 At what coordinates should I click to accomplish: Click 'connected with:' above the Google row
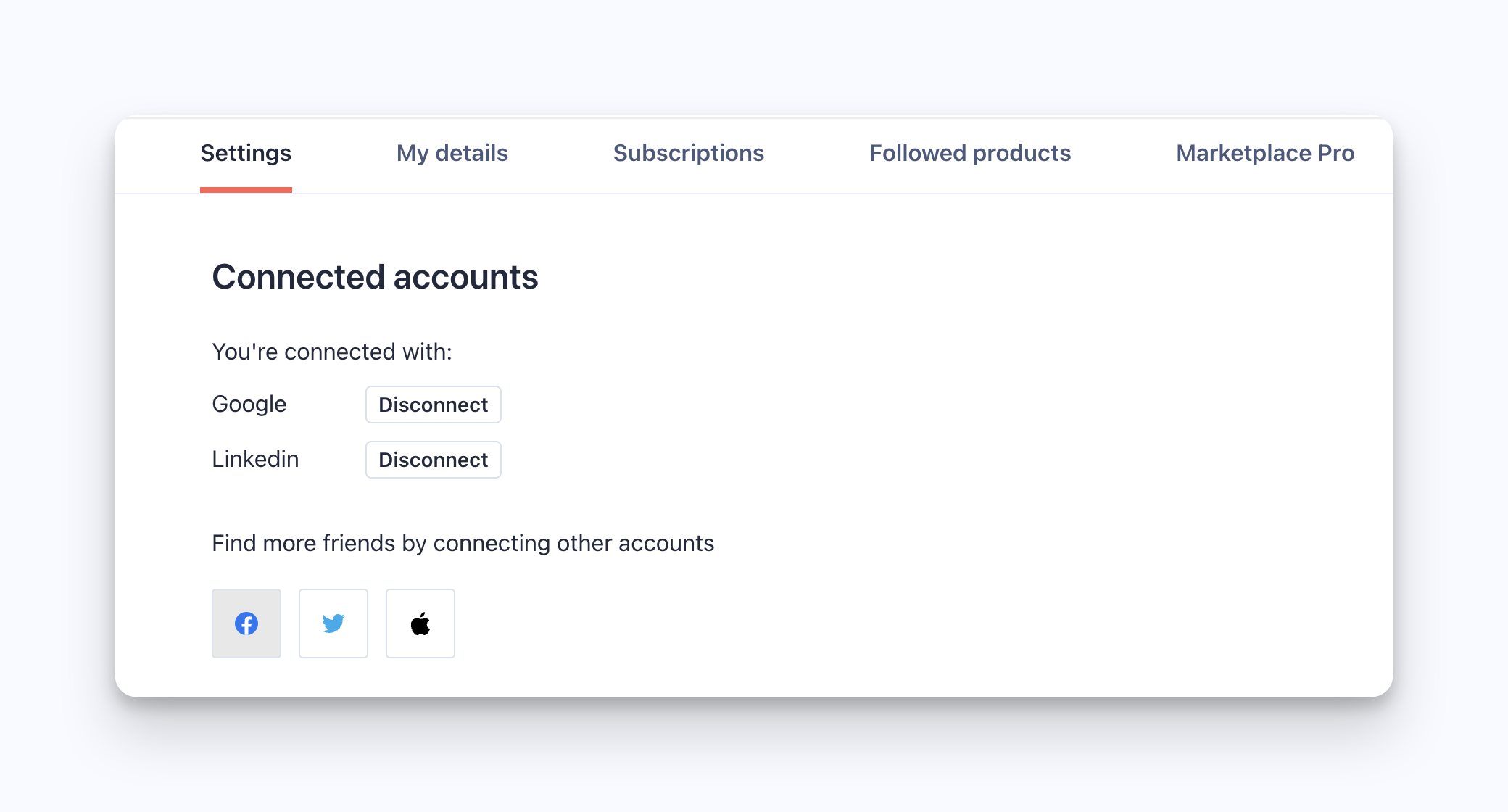coord(368,352)
